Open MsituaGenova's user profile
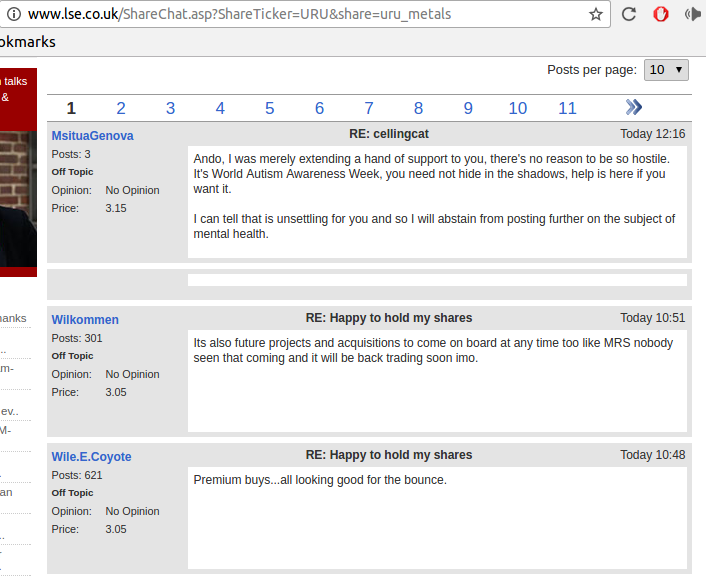Screen dimensions: 706x577 [x=92, y=136]
